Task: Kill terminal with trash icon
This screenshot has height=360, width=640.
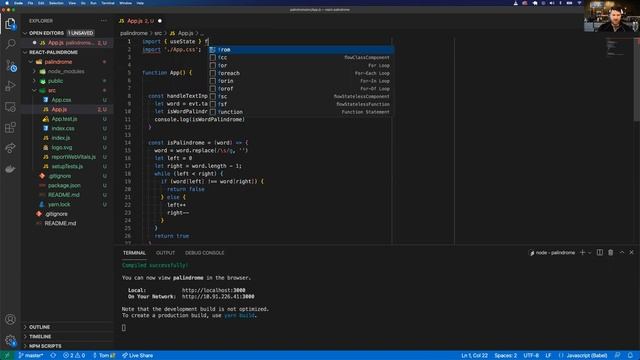Action: click(x=611, y=253)
